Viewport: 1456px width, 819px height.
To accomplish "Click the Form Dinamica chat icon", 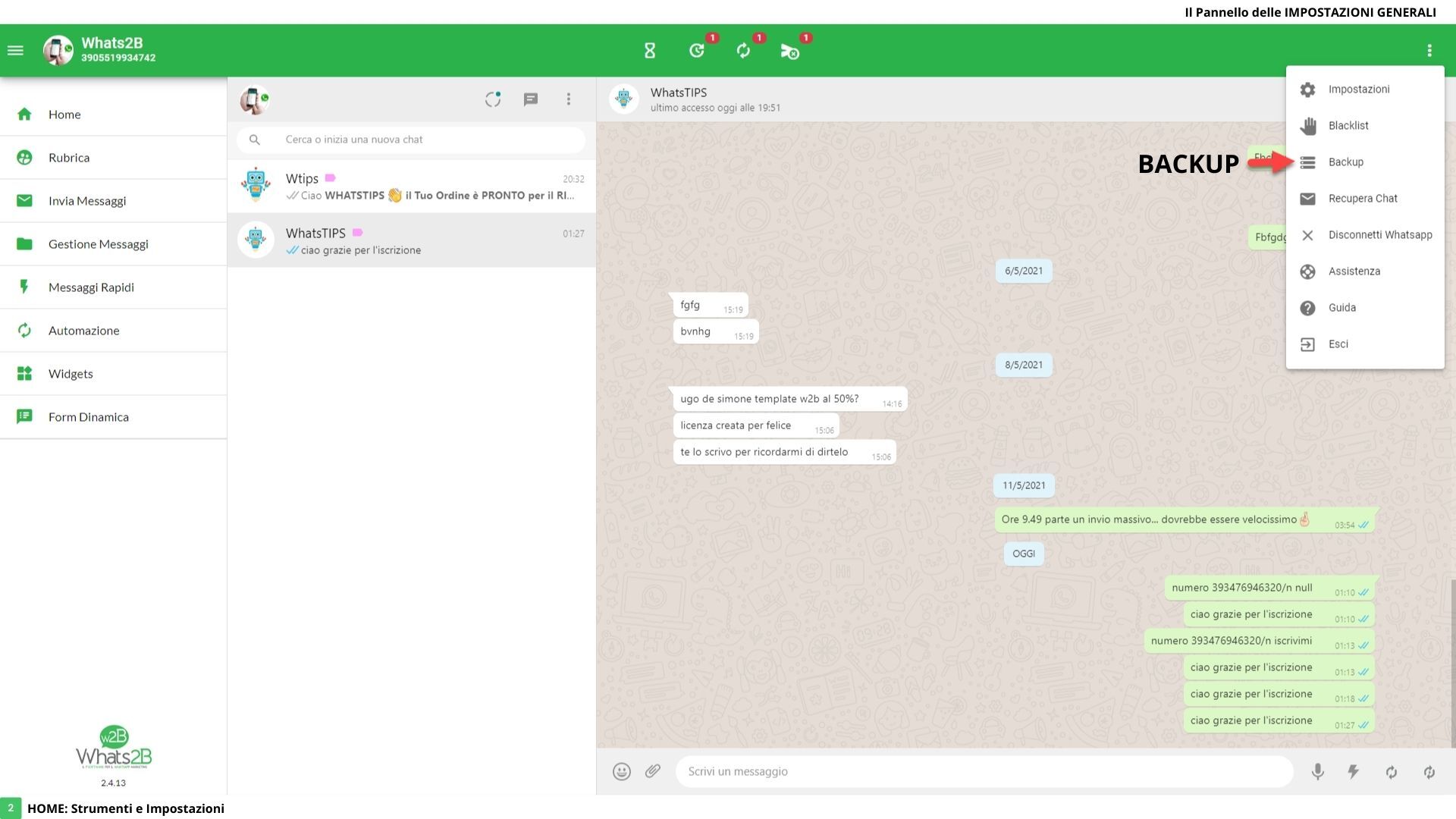I will coord(24,417).
